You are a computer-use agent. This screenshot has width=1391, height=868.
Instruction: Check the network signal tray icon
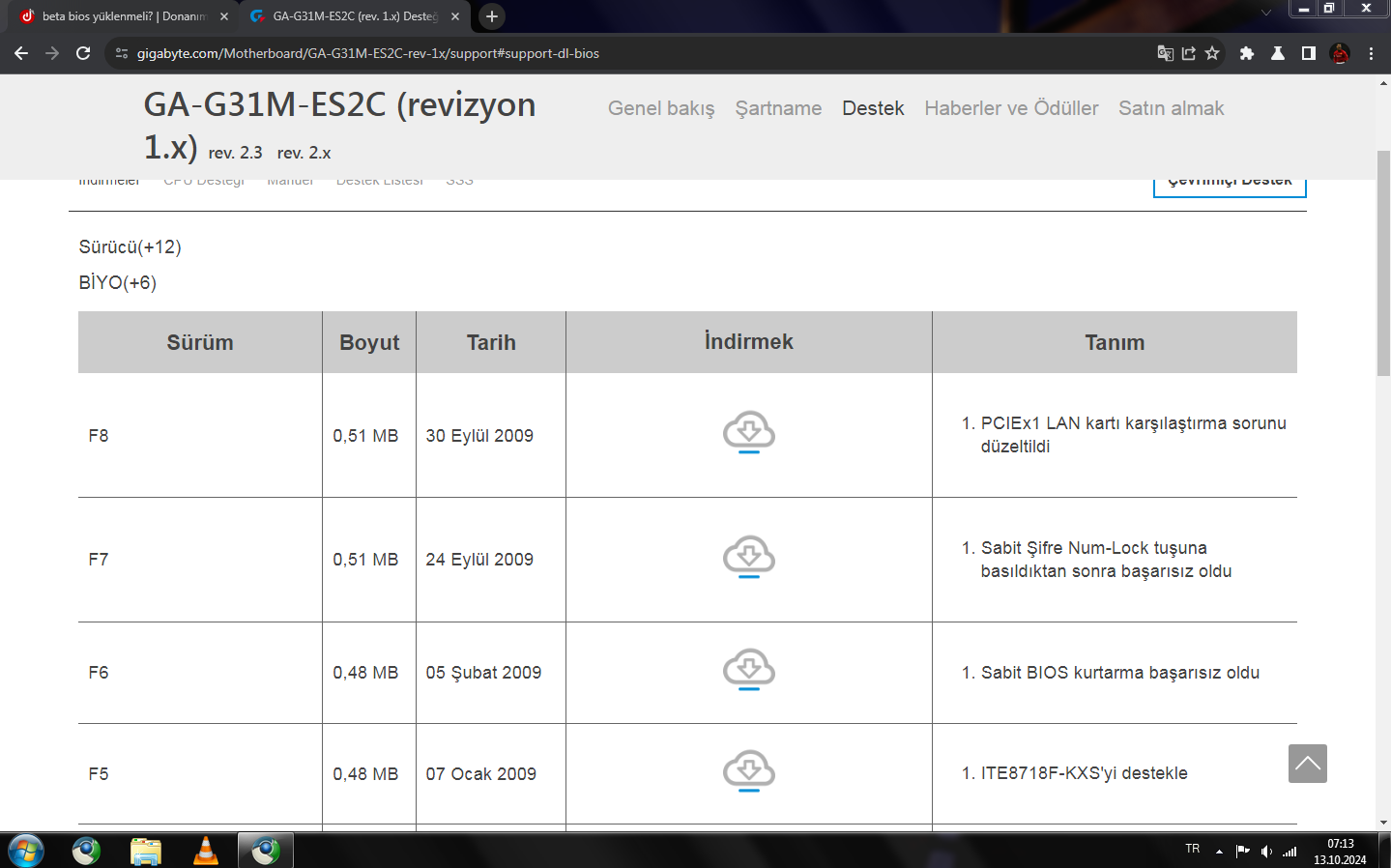click(1290, 852)
